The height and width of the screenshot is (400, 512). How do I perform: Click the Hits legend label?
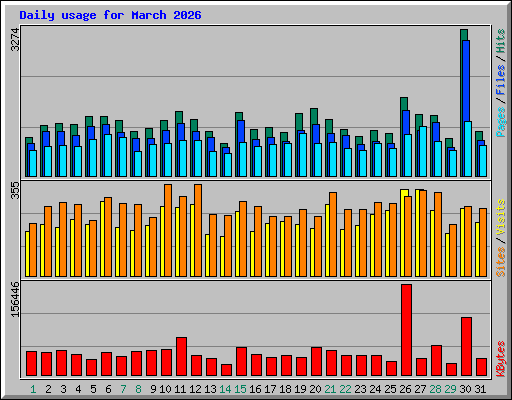501,41
